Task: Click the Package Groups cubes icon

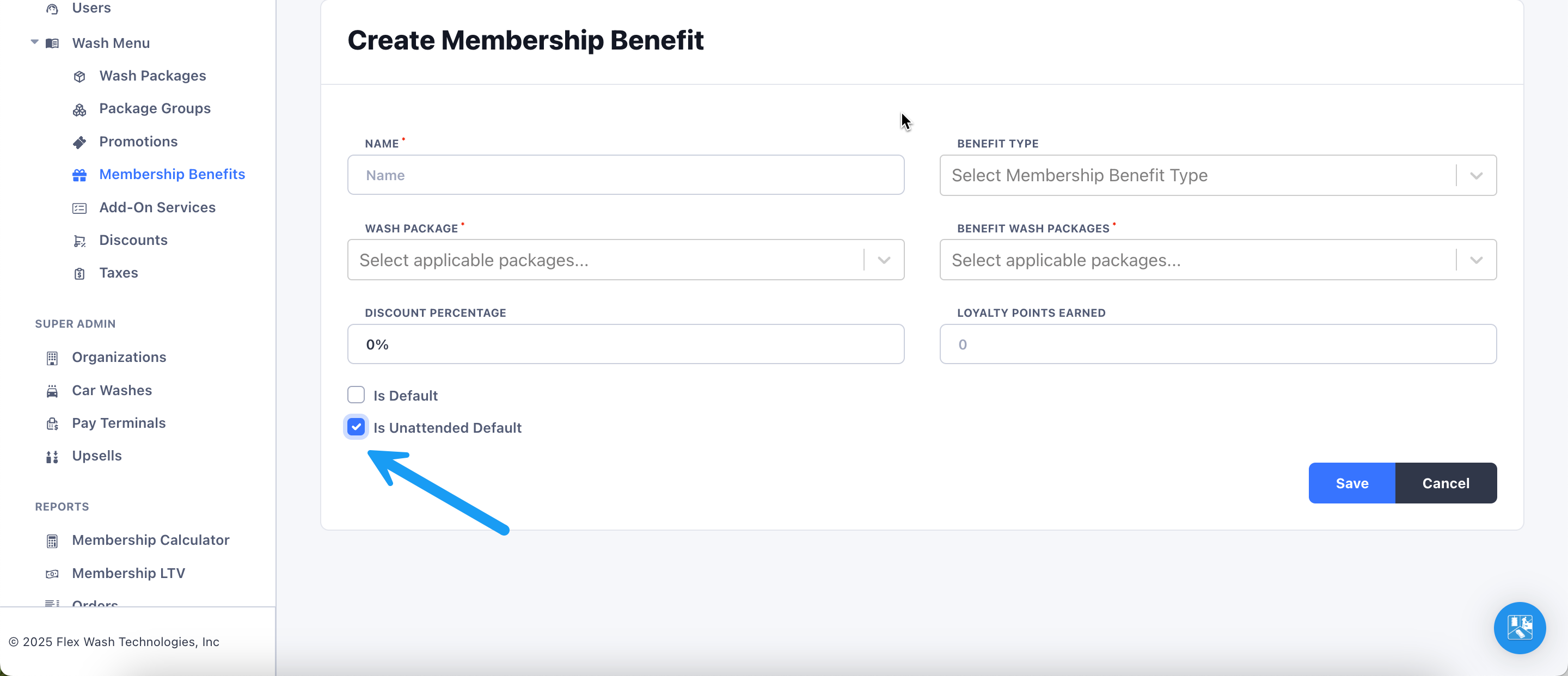Action: [x=79, y=109]
